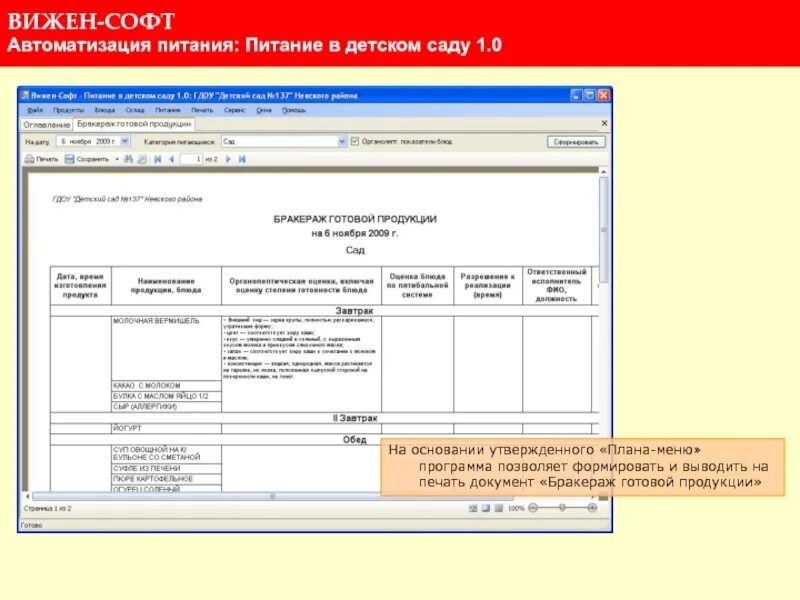This screenshot has height=600, width=800.
Task: Click the zoom slider handle
Action: click(562, 508)
